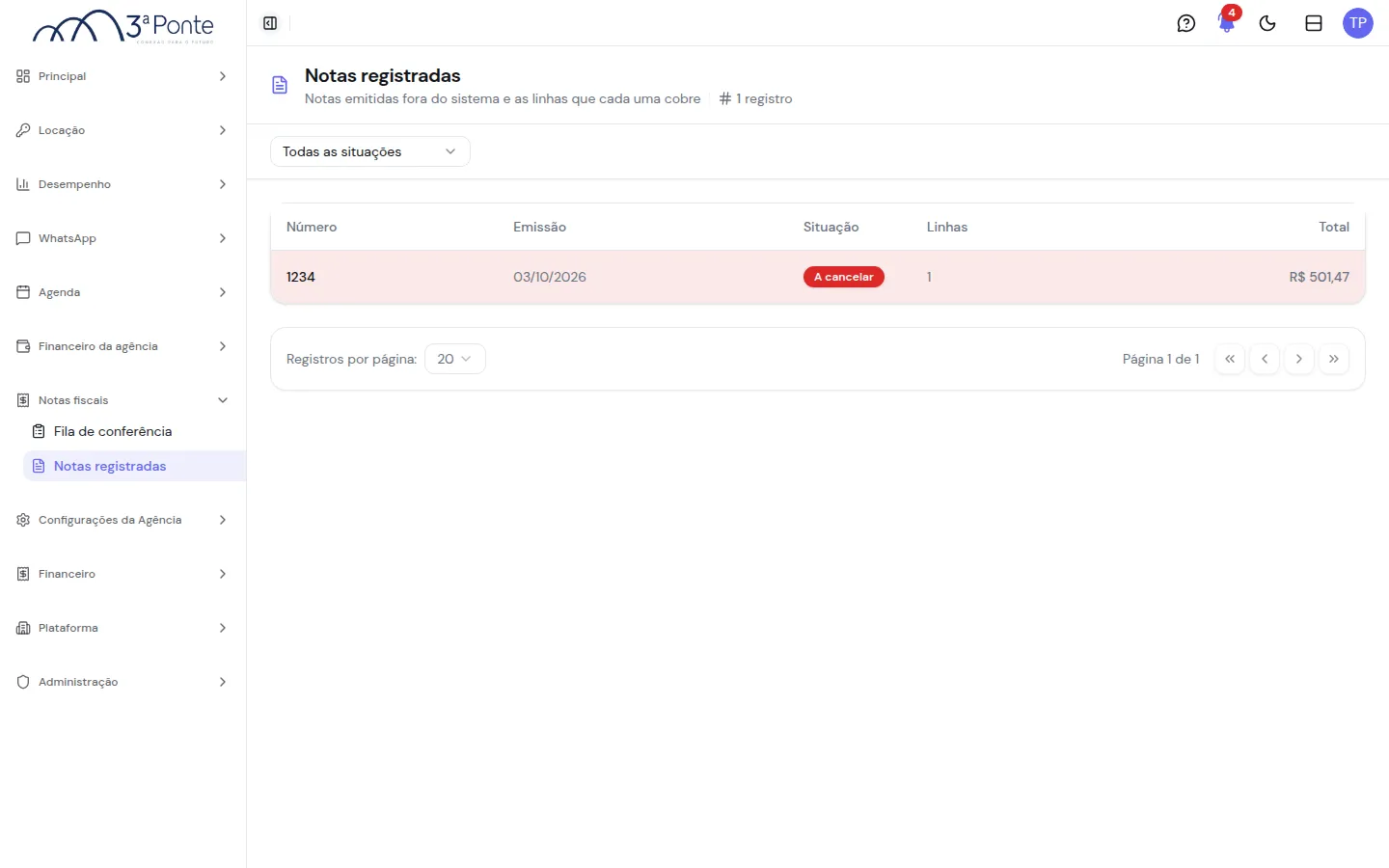1389x868 pixels.
Task: Collapse the Notas fiscais section chevron
Action: tap(223, 400)
